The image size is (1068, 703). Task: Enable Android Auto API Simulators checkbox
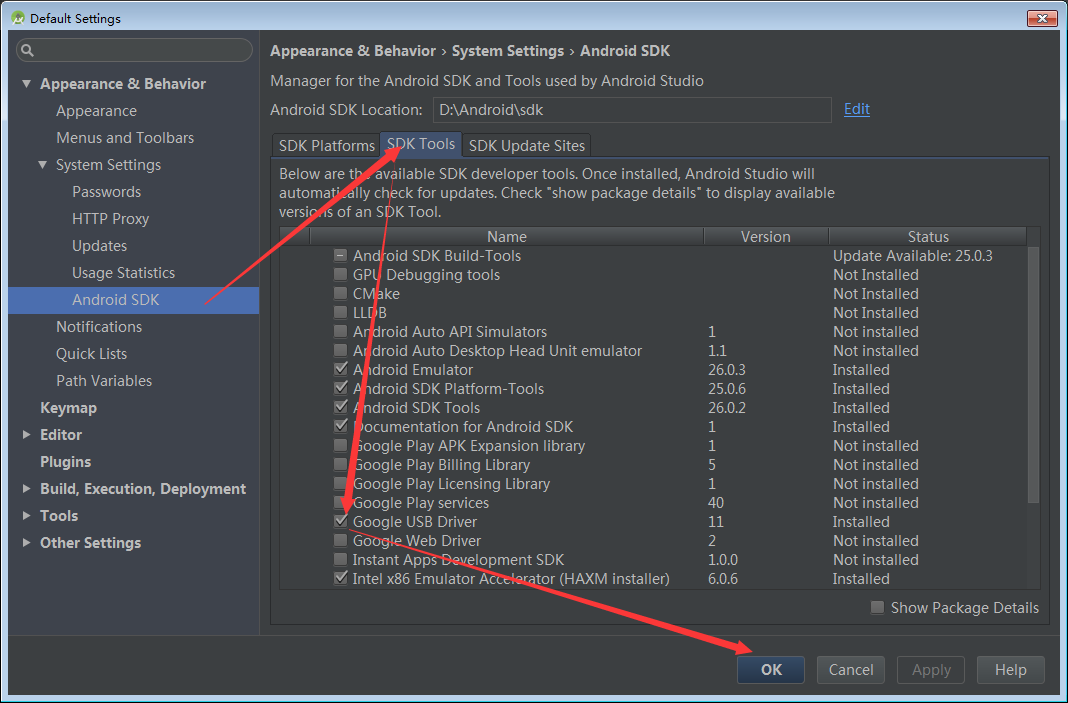click(x=340, y=332)
